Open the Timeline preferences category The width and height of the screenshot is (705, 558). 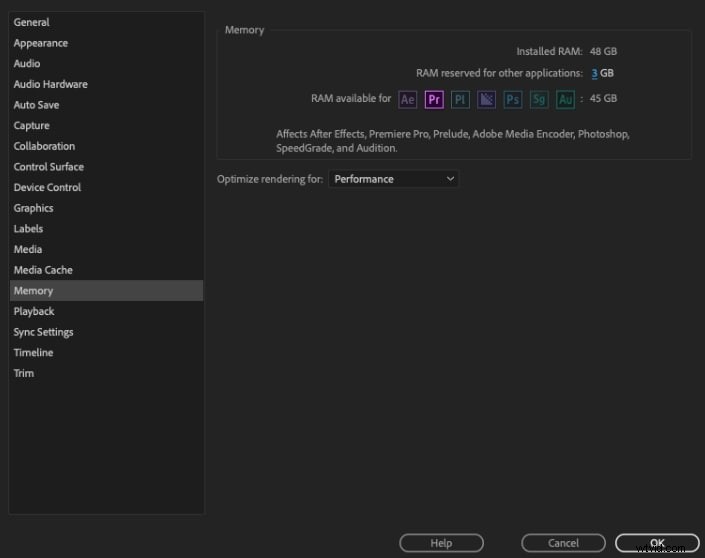tap(106, 353)
